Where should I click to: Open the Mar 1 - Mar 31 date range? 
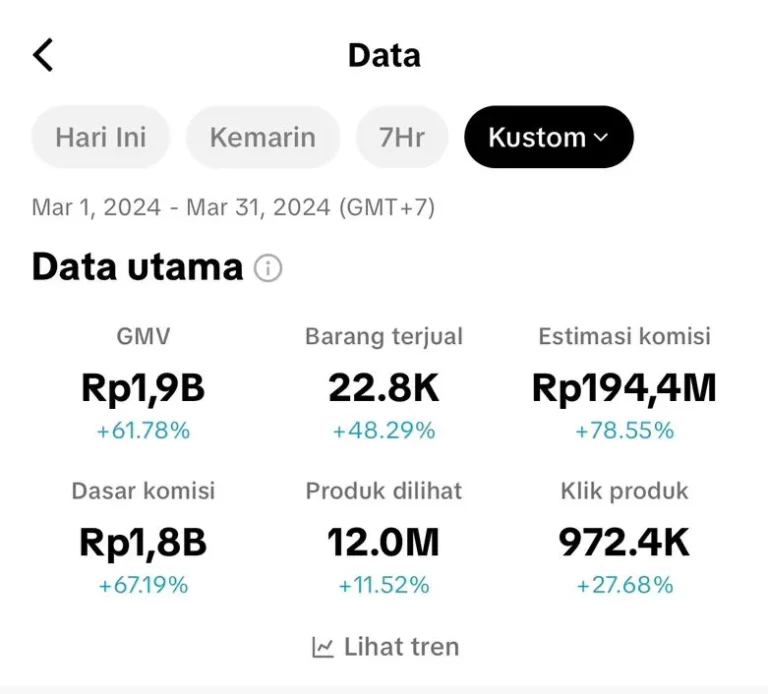point(233,207)
